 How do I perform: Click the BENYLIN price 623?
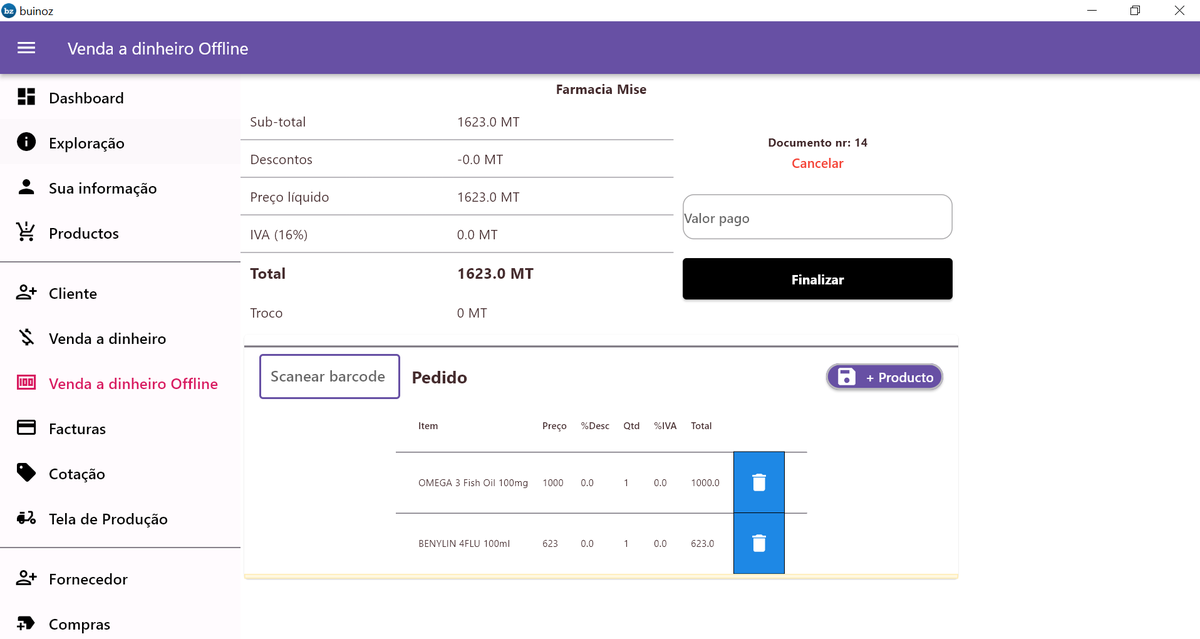click(x=550, y=544)
